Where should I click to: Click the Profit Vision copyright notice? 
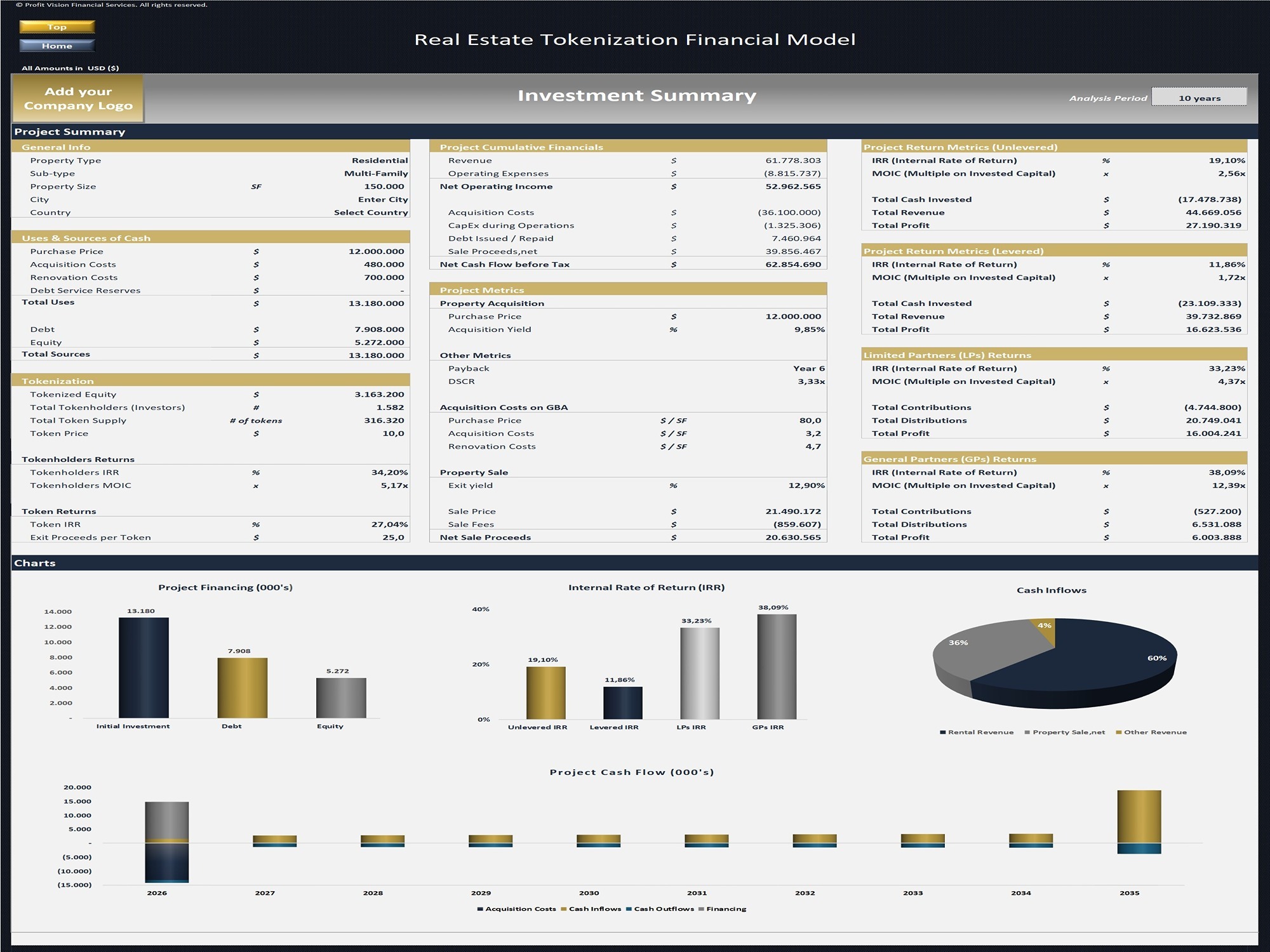[106, 4]
